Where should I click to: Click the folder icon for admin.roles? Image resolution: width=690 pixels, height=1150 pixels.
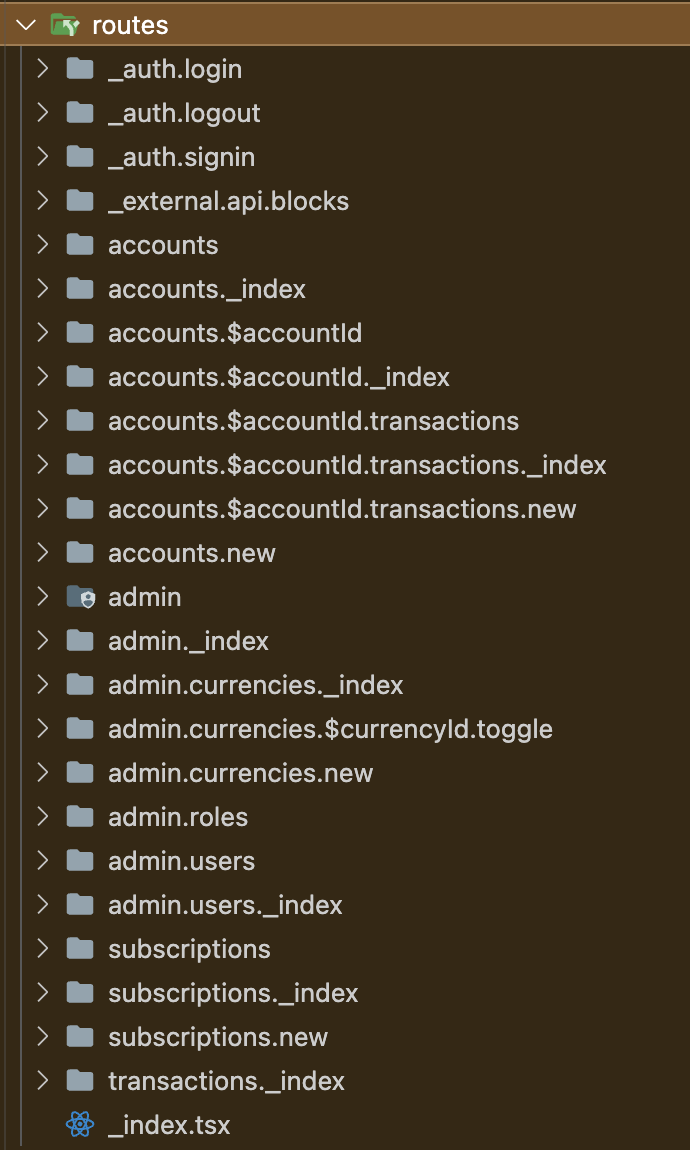pos(80,816)
